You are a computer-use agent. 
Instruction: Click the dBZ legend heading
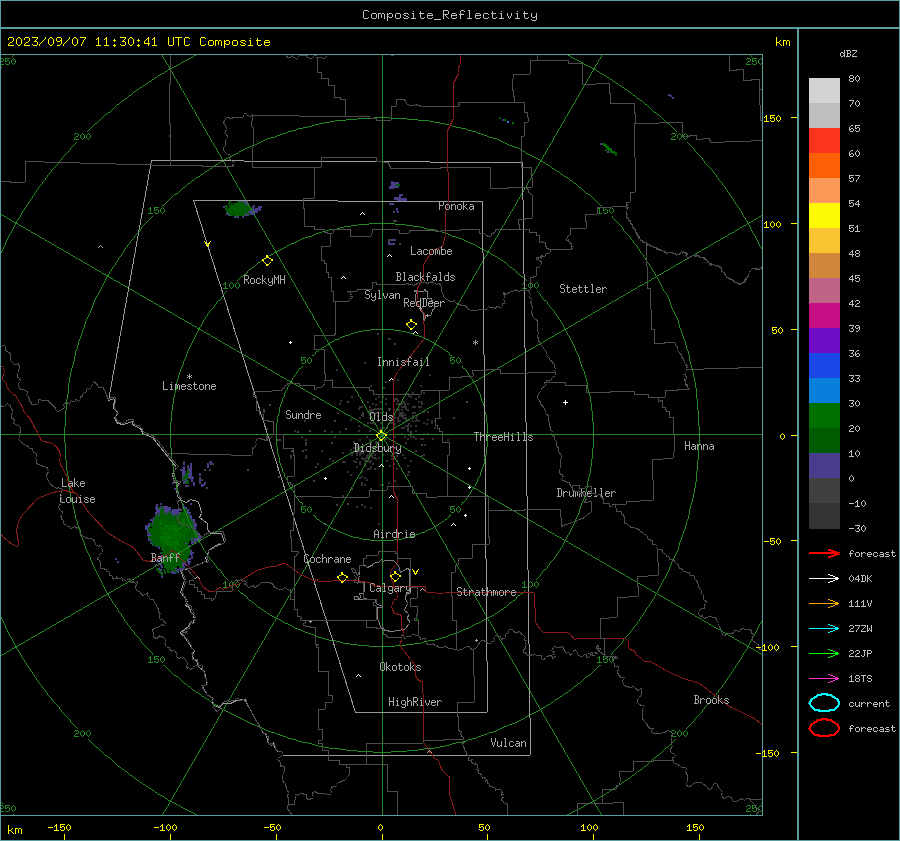coord(848,54)
